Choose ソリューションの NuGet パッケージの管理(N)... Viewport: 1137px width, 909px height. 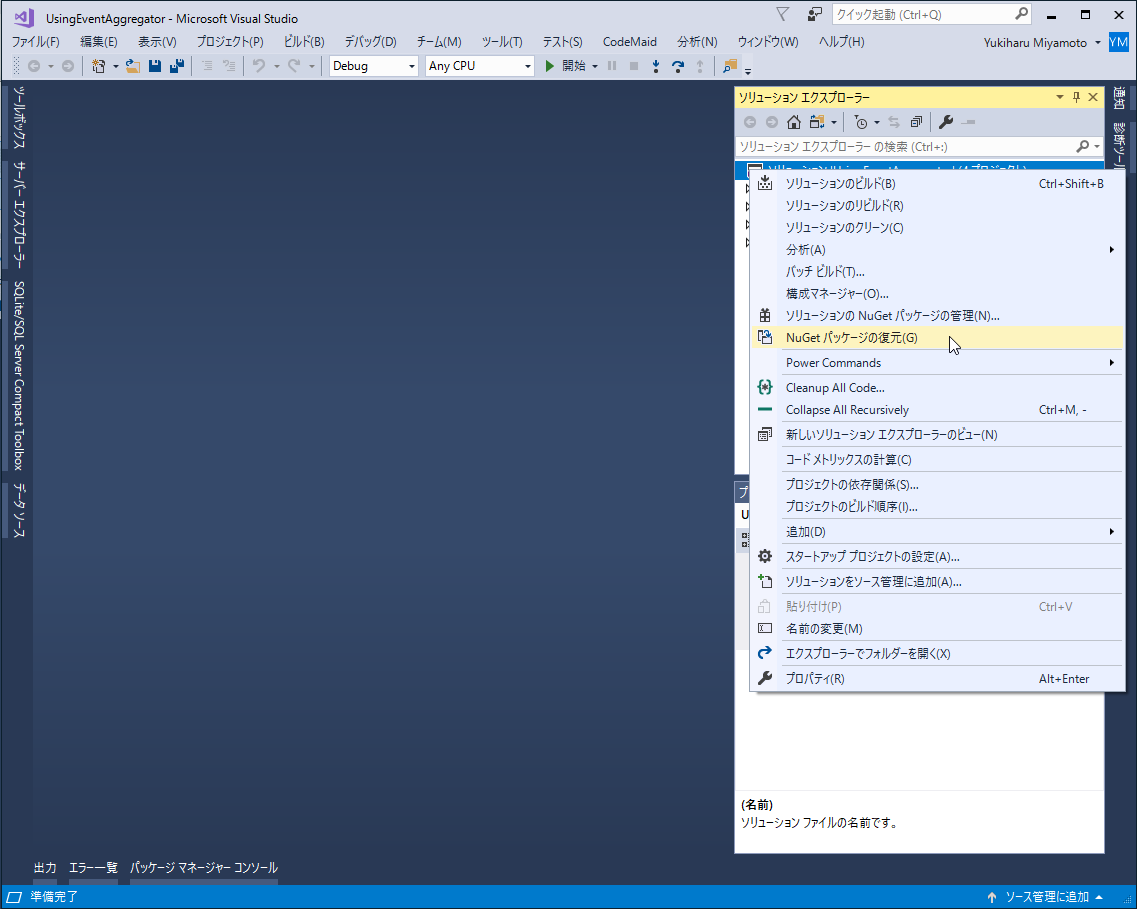click(x=937, y=316)
